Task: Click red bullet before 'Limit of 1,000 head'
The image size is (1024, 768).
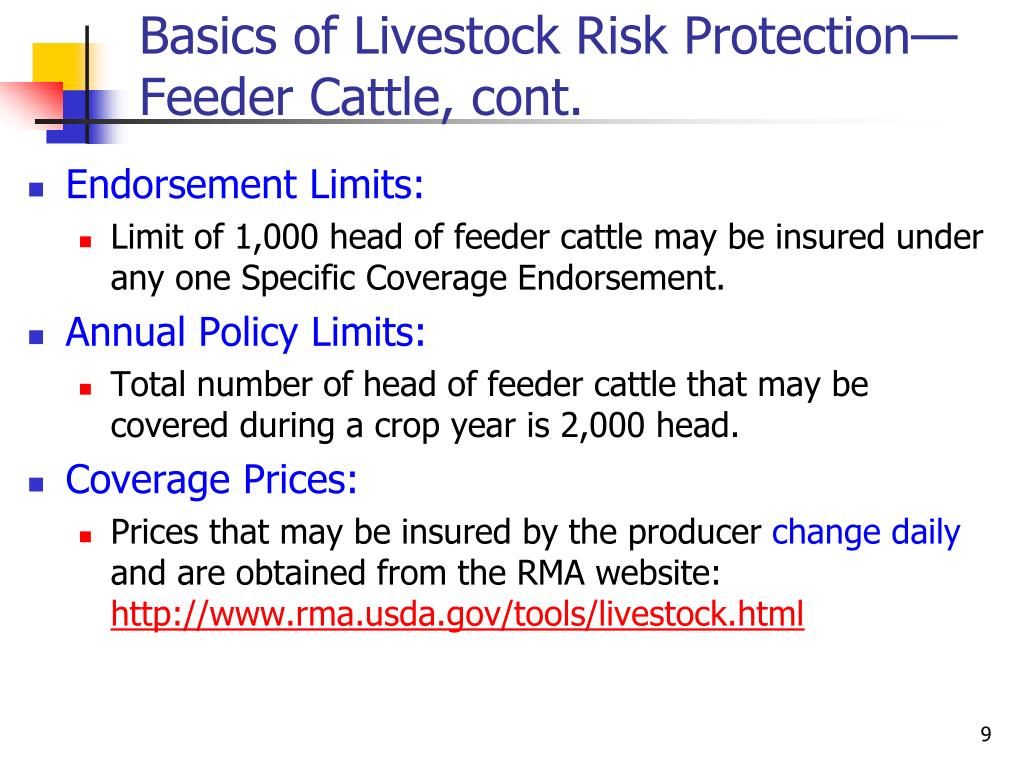Action: (86, 242)
